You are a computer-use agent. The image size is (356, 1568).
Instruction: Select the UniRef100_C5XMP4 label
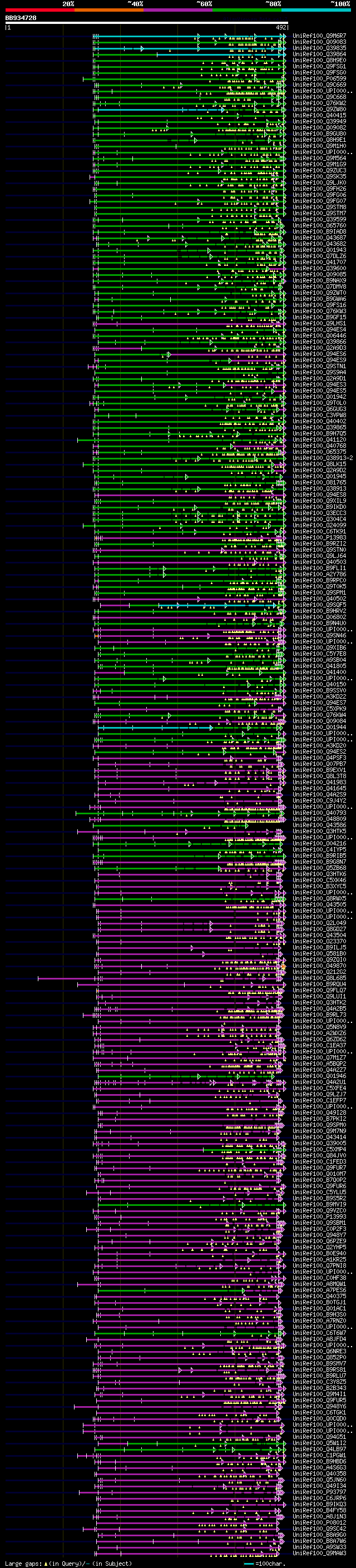pyautogui.click(x=319, y=1149)
